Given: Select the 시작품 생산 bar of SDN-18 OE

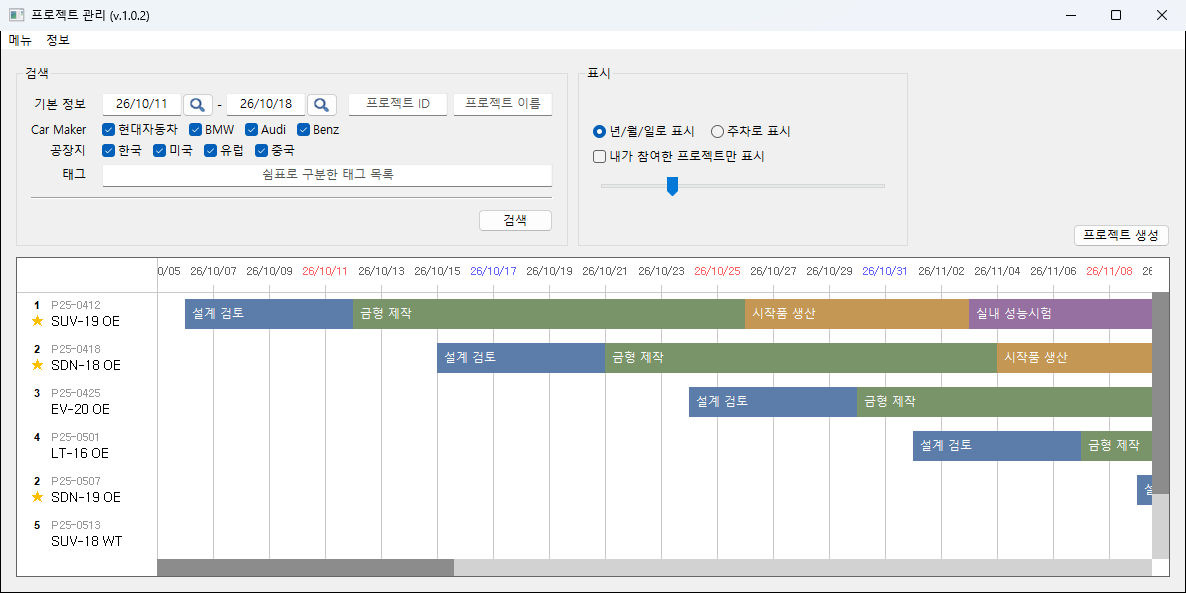Looking at the screenshot, I should (x=1074, y=358).
